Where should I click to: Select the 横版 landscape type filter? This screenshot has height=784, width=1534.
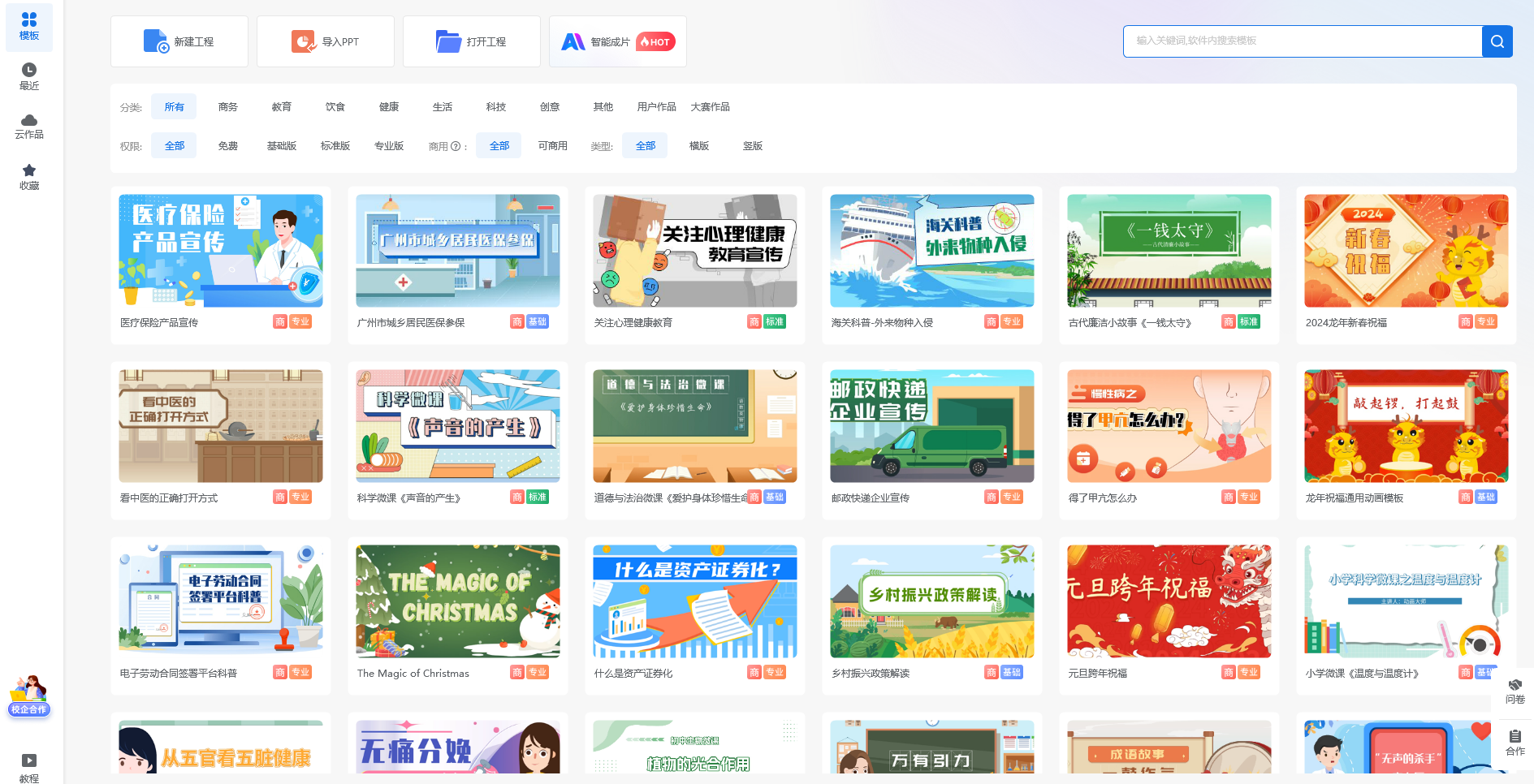698,146
